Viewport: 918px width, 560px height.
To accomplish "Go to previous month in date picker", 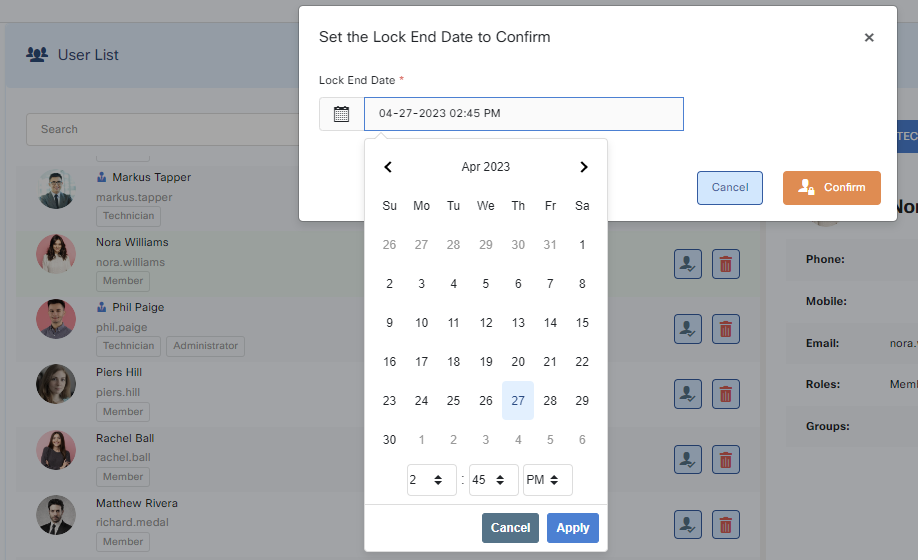I will coord(388,167).
